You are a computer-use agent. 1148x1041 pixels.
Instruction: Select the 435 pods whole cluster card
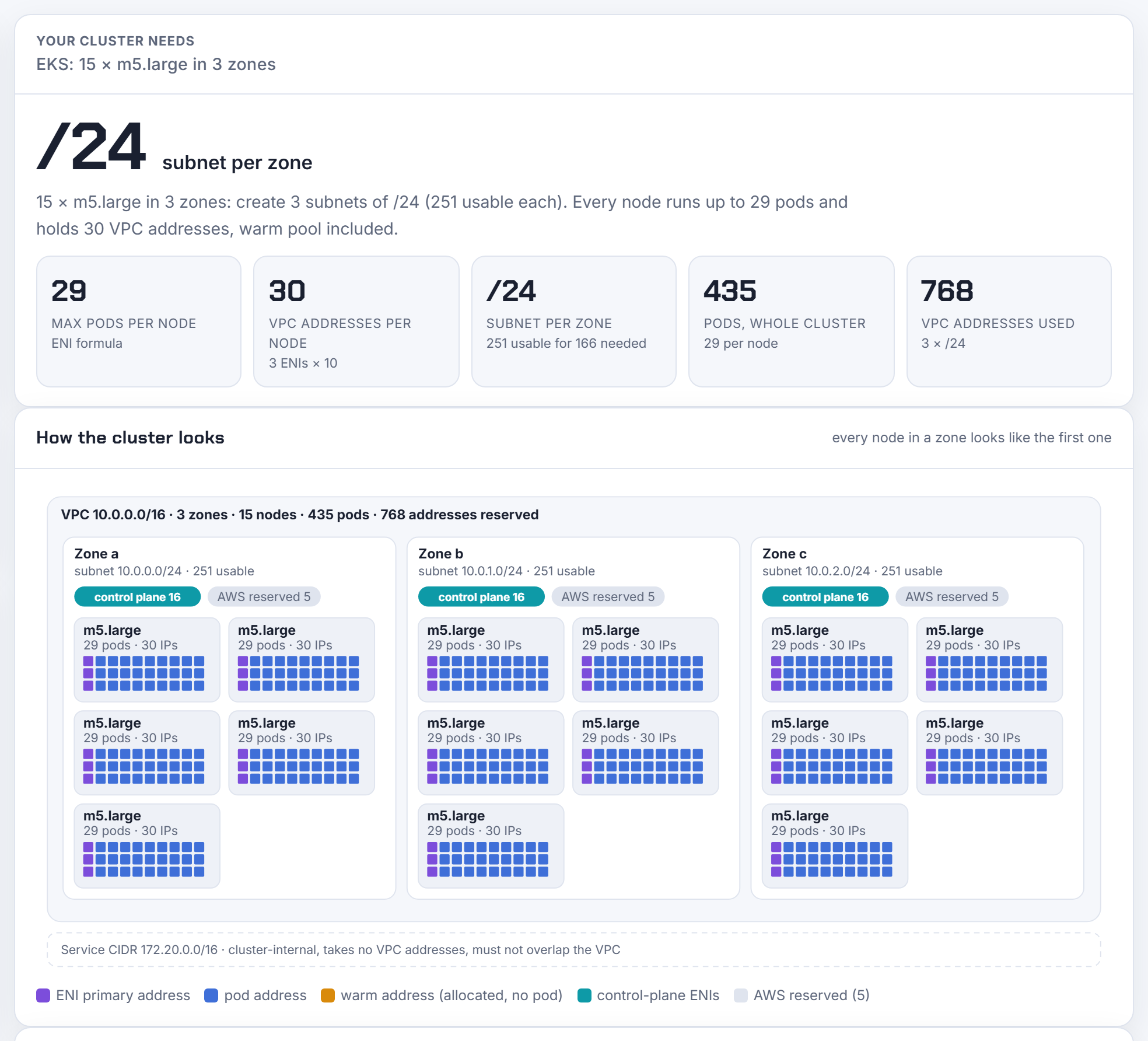coord(792,322)
